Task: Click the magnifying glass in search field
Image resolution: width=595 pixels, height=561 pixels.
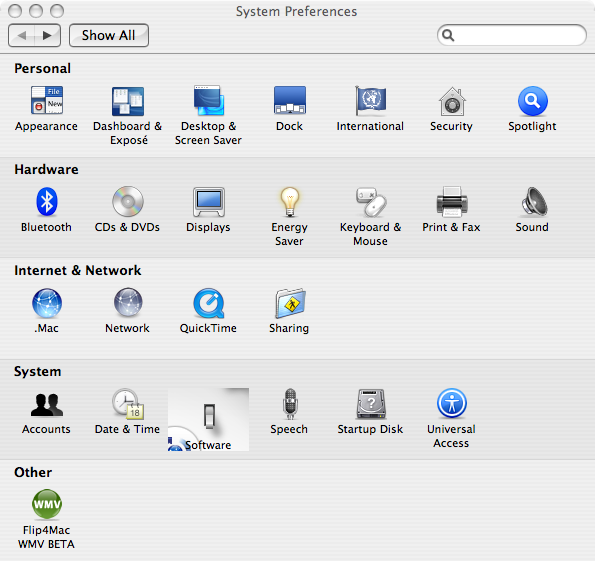Action: 448,35
